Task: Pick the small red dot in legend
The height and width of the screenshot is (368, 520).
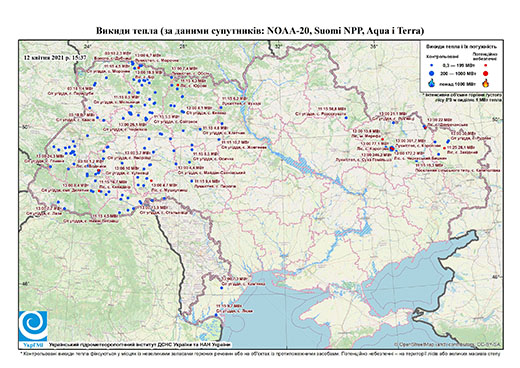Action: coord(486,65)
